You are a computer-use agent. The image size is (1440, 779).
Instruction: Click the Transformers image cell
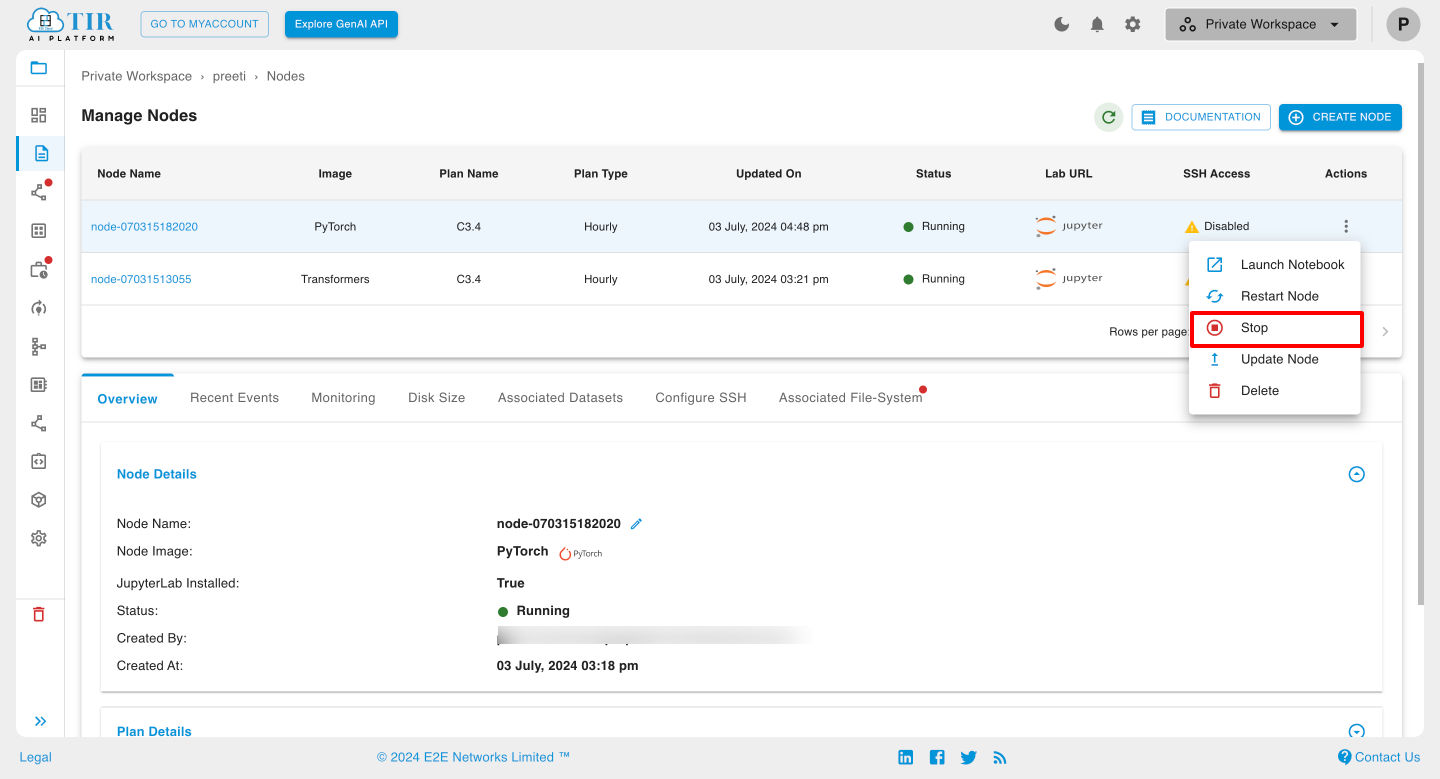[335, 279]
